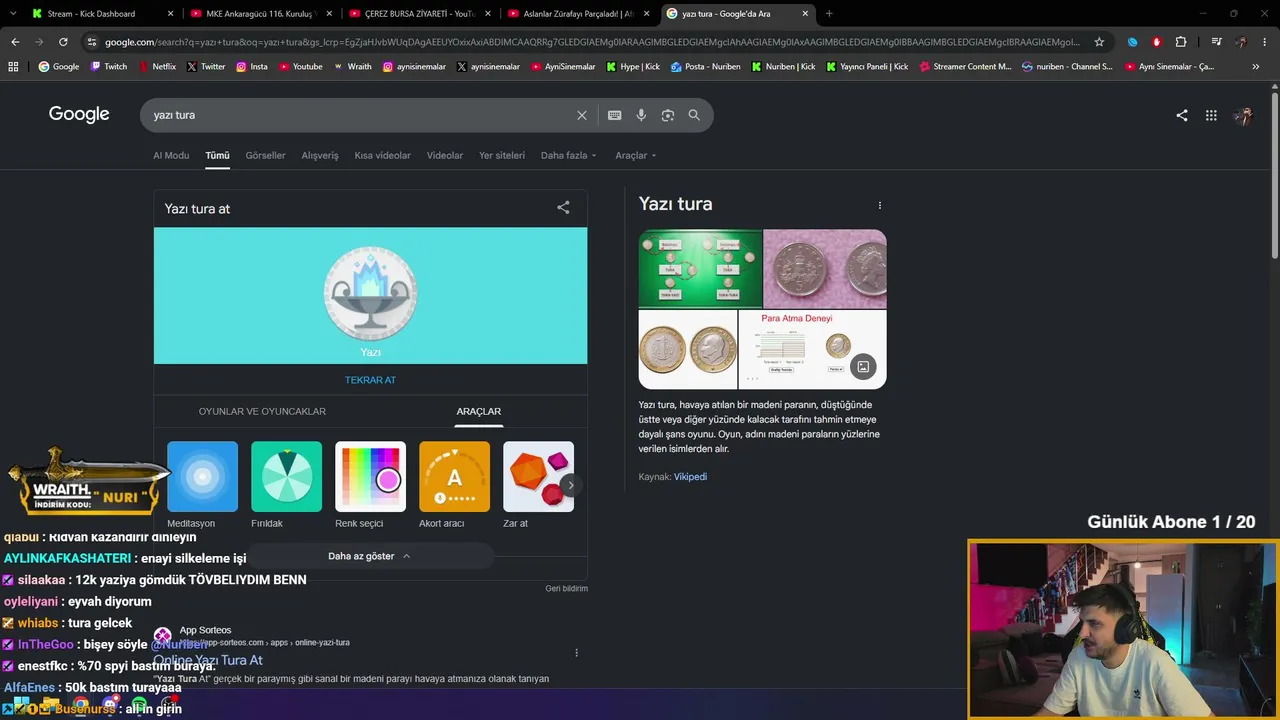Search by image with the Lens icon
This screenshot has width=1280, height=720.
(x=667, y=115)
